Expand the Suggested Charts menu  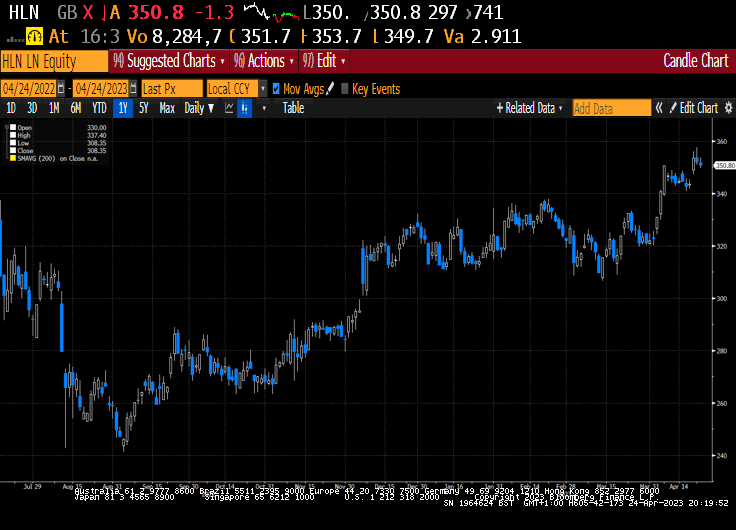click(169, 61)
